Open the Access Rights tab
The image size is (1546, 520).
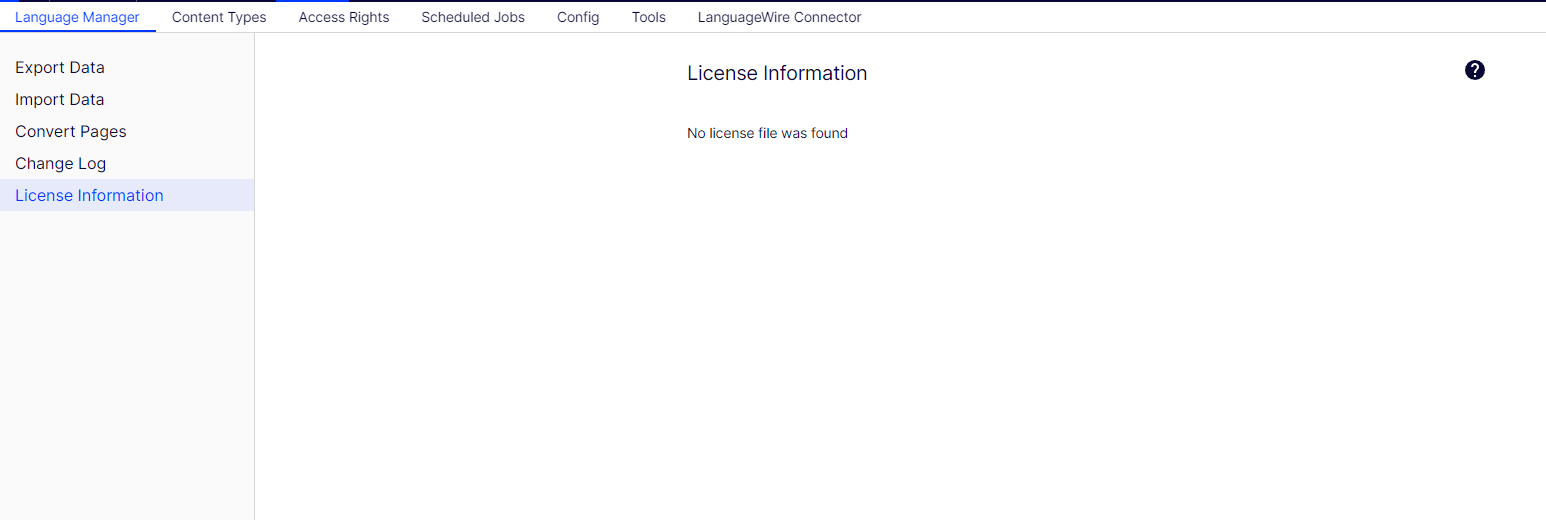[x=344, y=17]
